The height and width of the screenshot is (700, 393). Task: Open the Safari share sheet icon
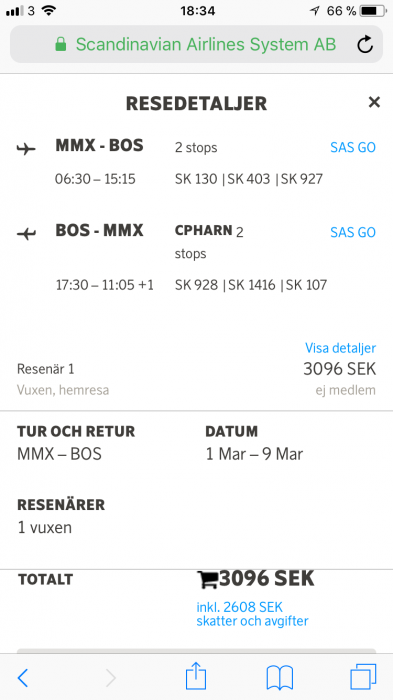(x=196, y=676)
